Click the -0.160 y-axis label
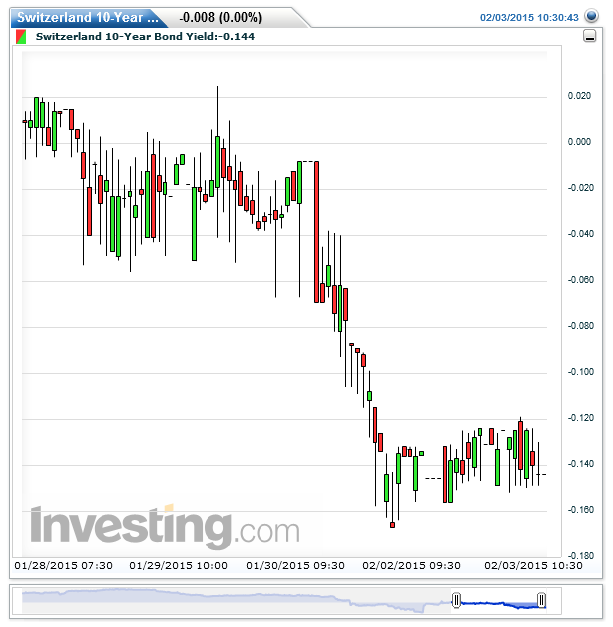The height and width of the screenshot is (627, 613). 581,509
